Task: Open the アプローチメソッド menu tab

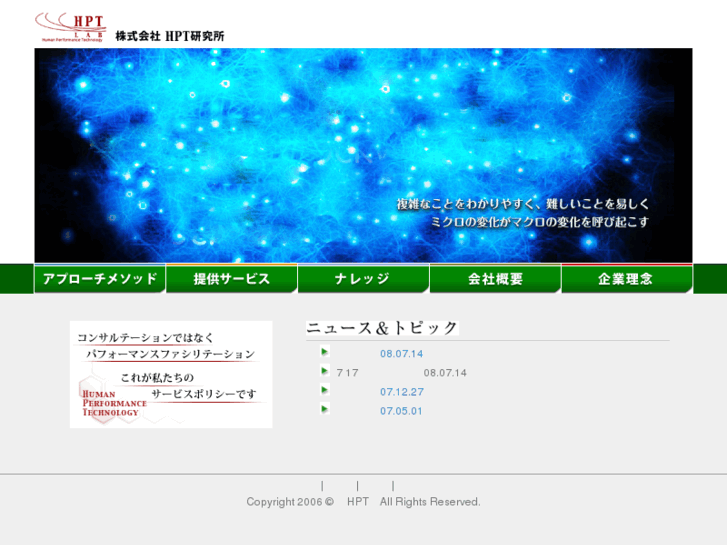Action: [x=100, y=278]
